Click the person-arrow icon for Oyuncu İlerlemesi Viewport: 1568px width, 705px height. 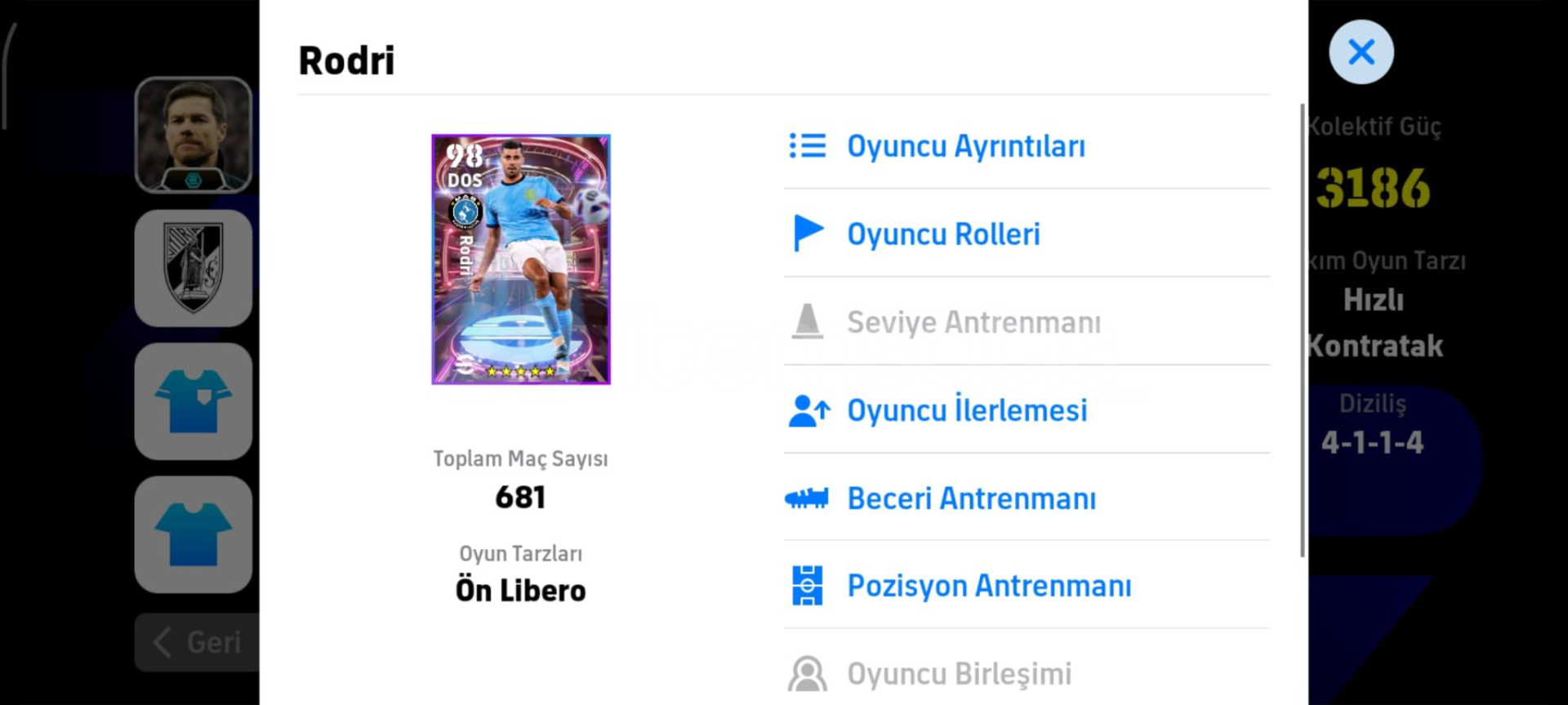point(808,410)
